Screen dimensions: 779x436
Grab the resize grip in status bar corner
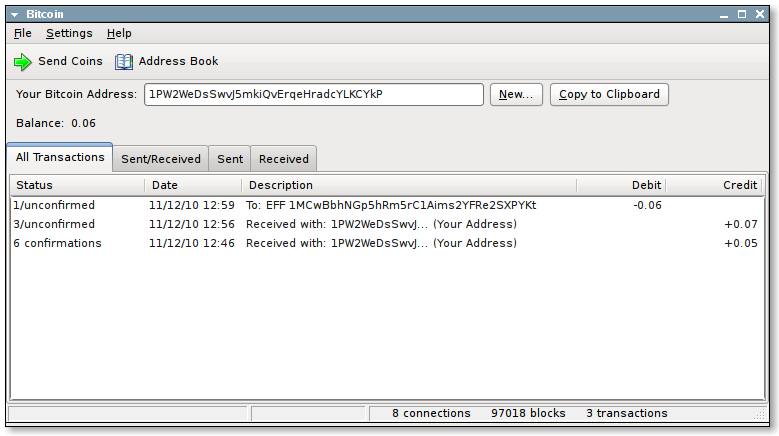(x=760, y=414)
